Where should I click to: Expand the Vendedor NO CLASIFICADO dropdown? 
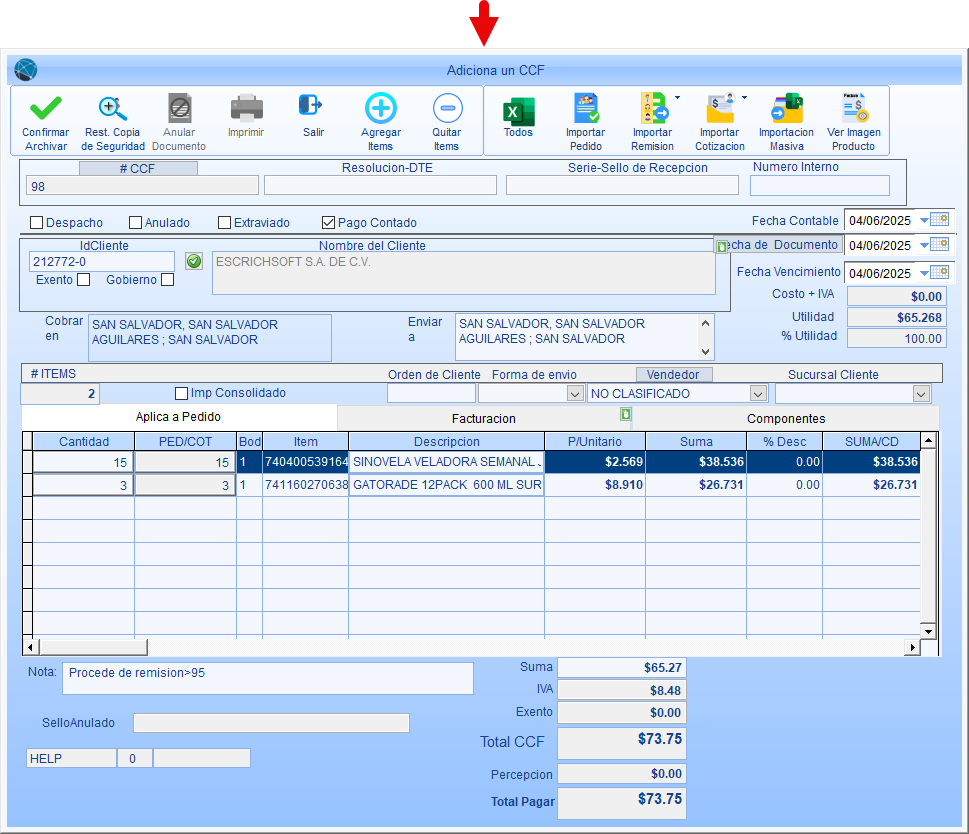758,394
